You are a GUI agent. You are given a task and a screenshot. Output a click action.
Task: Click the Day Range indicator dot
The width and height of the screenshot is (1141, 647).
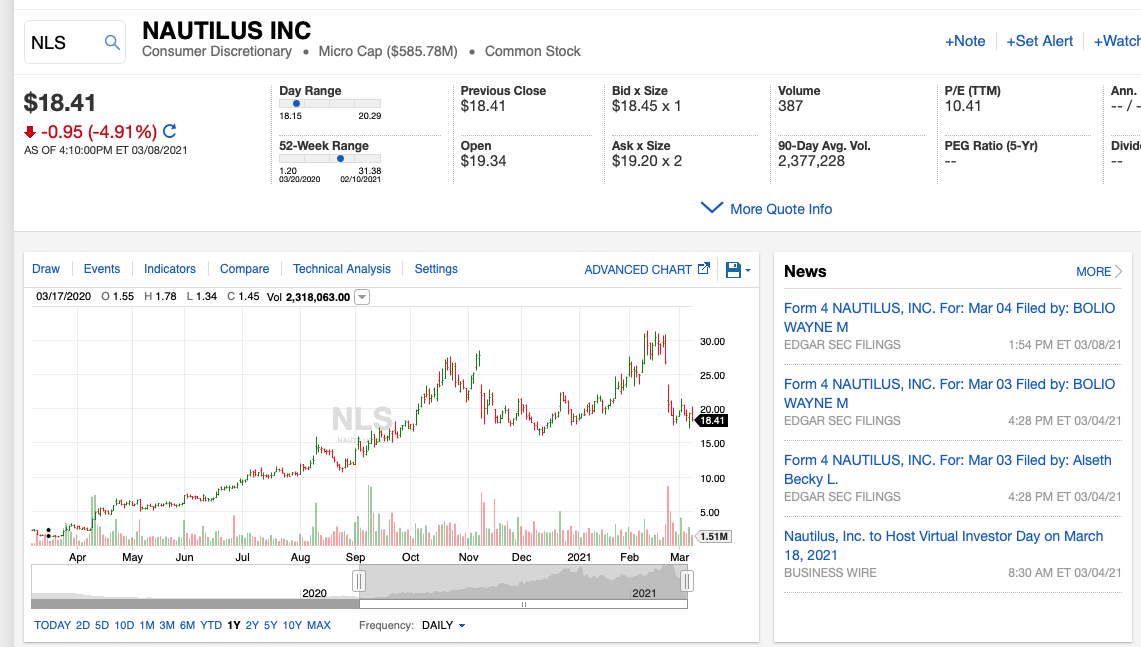pyautogui.click(x=296, y=103)
